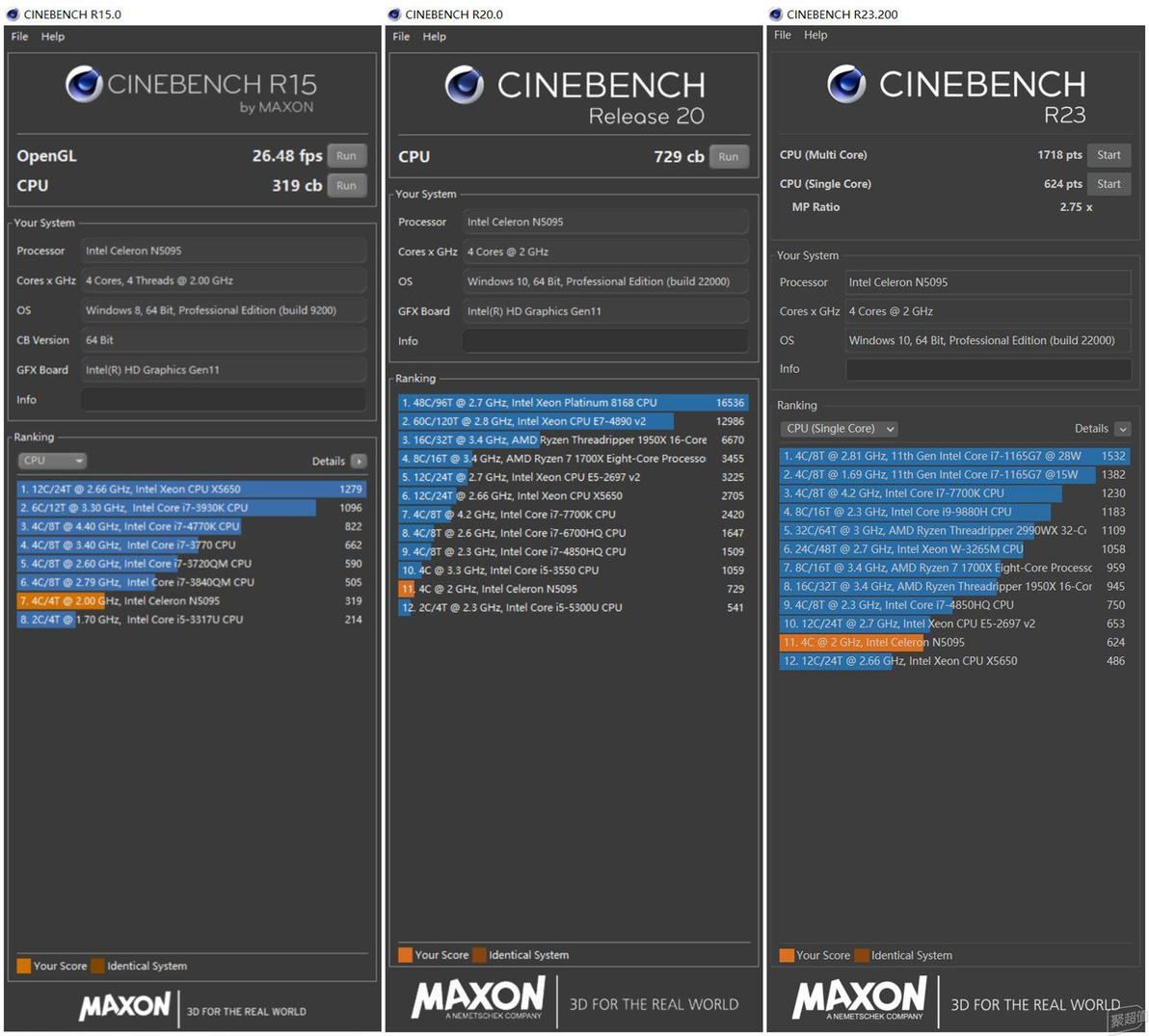Image resolution: width=1149 pixels, height=1036 pixels.
Task: Select R23 ranking row Threadripper 2990WX 1109
Action: [x=955, y=530]
